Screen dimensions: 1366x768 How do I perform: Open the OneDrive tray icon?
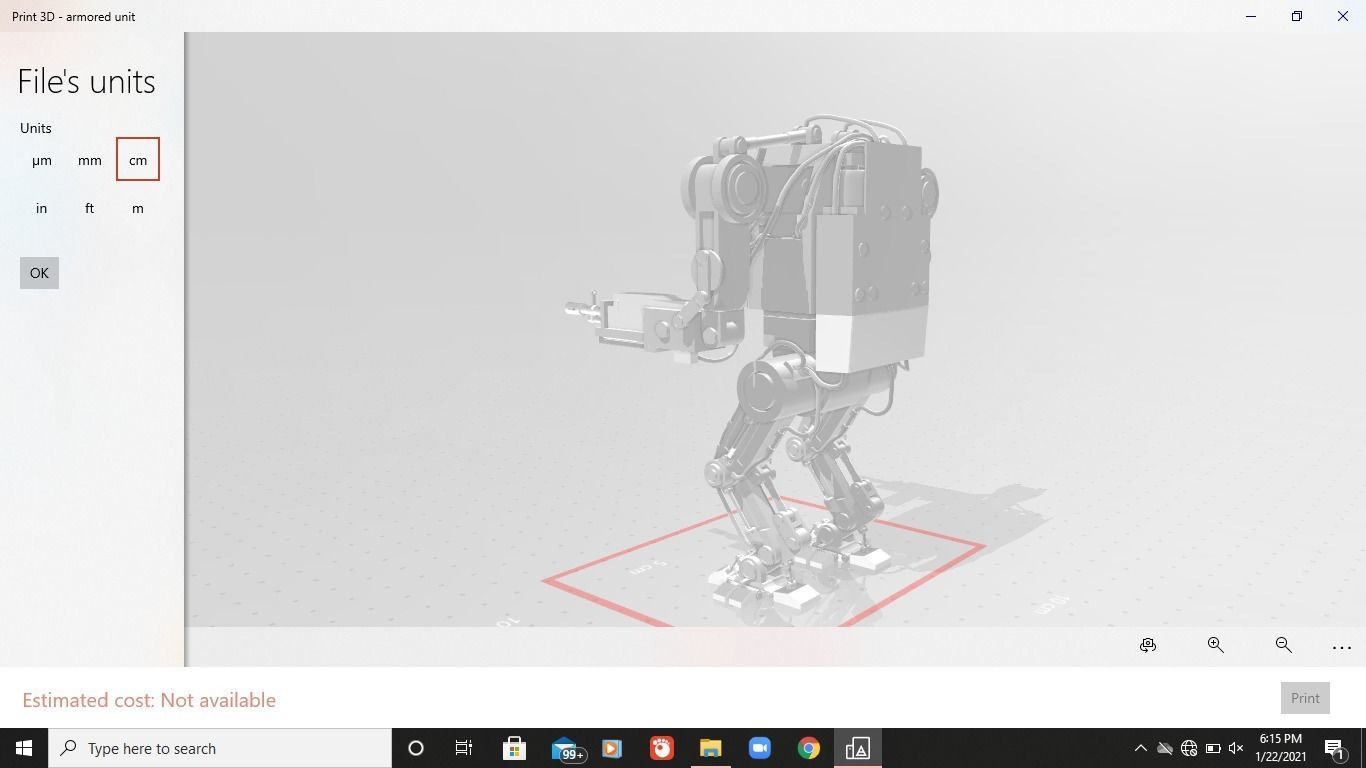pos(1165,748)
